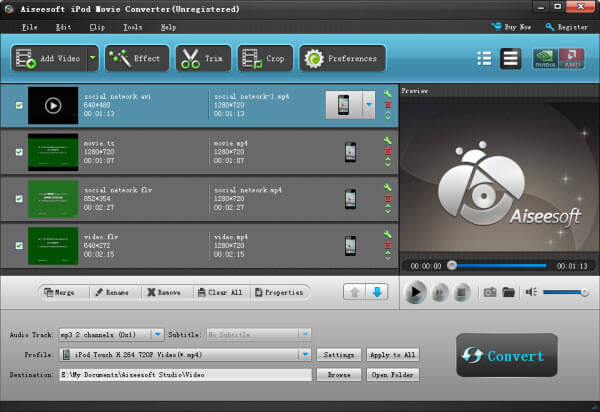Uncheck social network.flv checkbox

(x=19, y=199)
